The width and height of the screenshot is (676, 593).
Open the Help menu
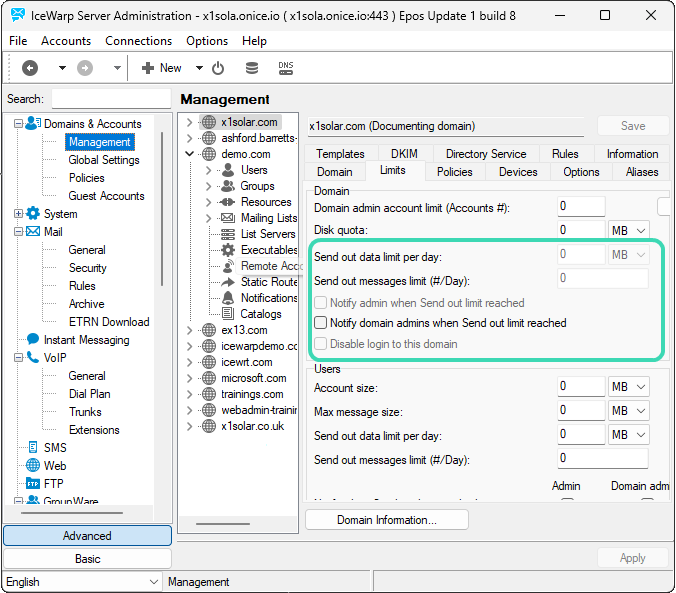(254, 41)
